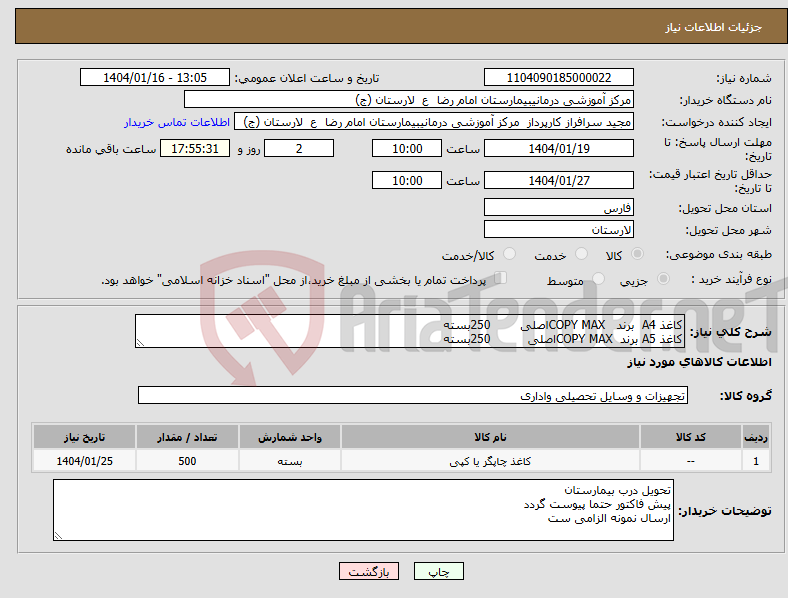Click the request creator field مجید سرافراز

pyautogui.click(x=434, y=122)
